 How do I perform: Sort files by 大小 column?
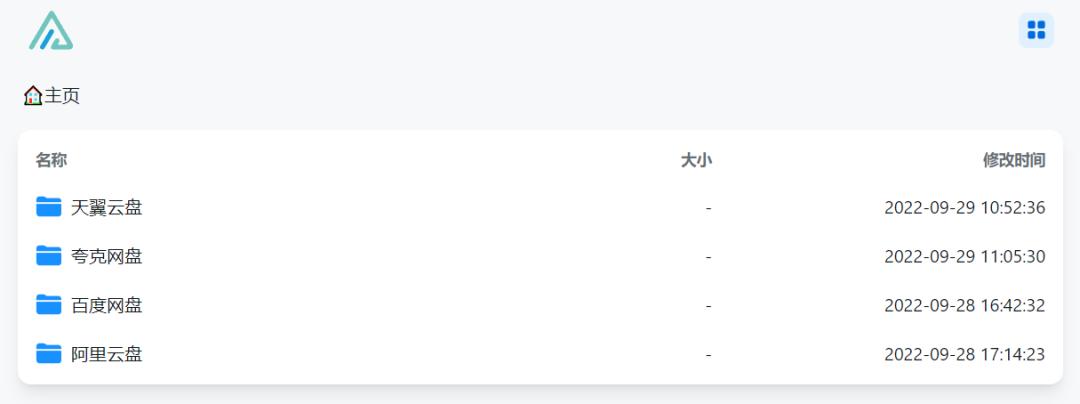(x=696, y=160)
